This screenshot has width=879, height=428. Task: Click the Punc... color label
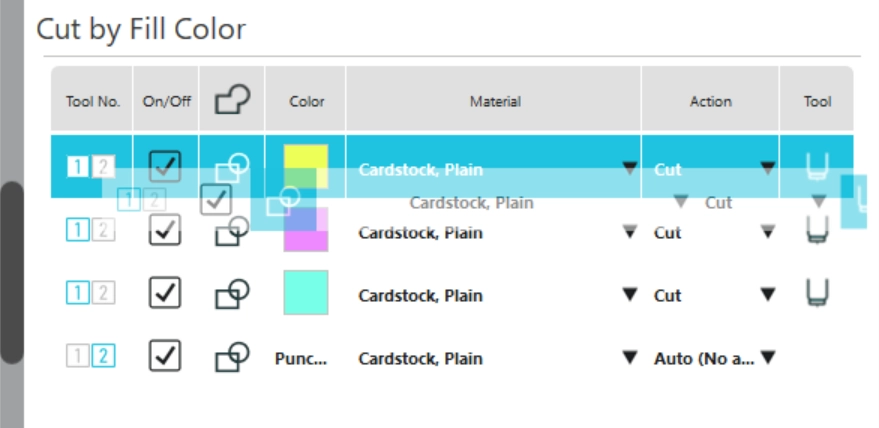point(301,358)
